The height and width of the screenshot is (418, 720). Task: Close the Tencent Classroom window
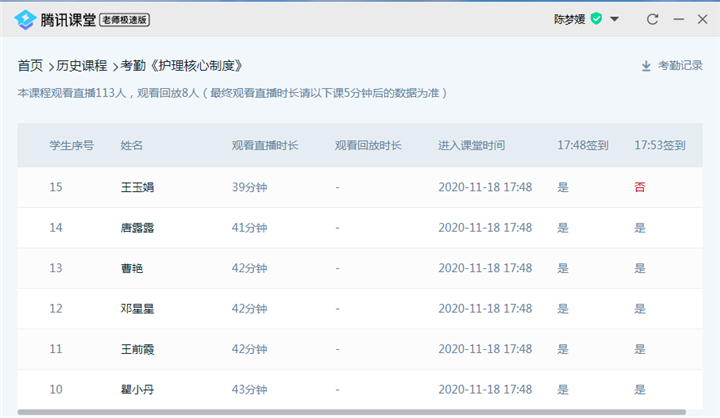point(703,19)
